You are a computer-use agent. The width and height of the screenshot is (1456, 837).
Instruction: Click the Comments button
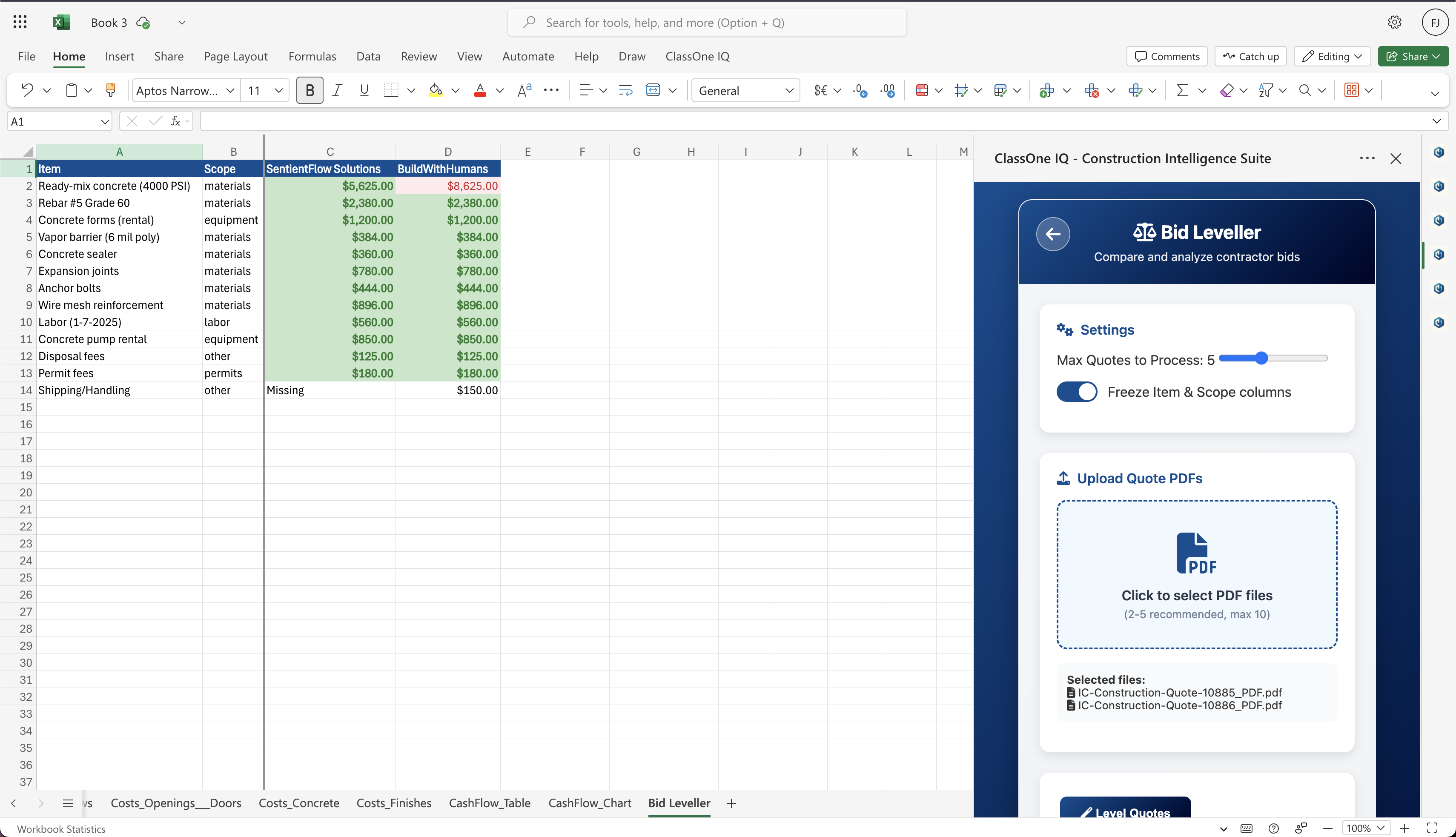point(1167,56)
